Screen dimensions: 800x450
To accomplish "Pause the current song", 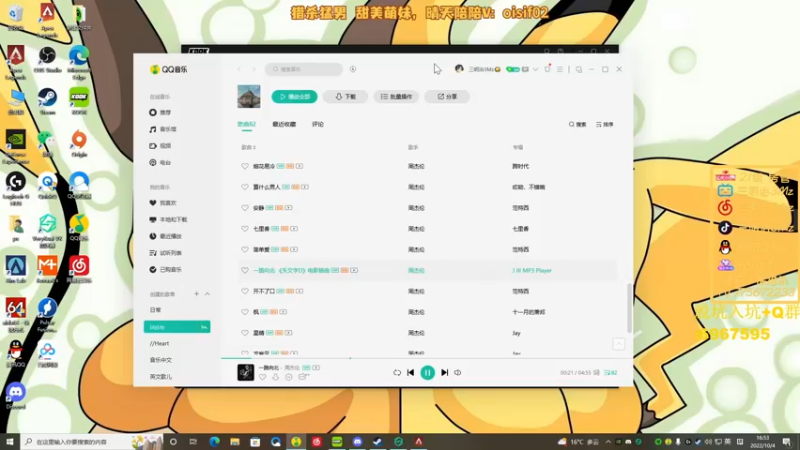I will coord(428,373).
